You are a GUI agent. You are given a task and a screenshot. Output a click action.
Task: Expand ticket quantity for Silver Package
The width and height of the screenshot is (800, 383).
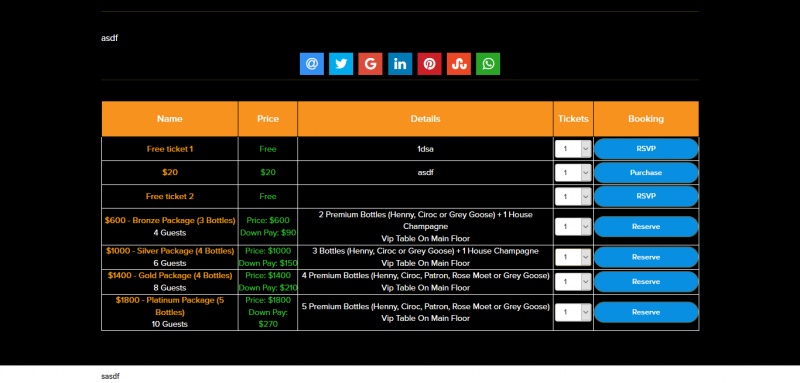click(573, 257)
